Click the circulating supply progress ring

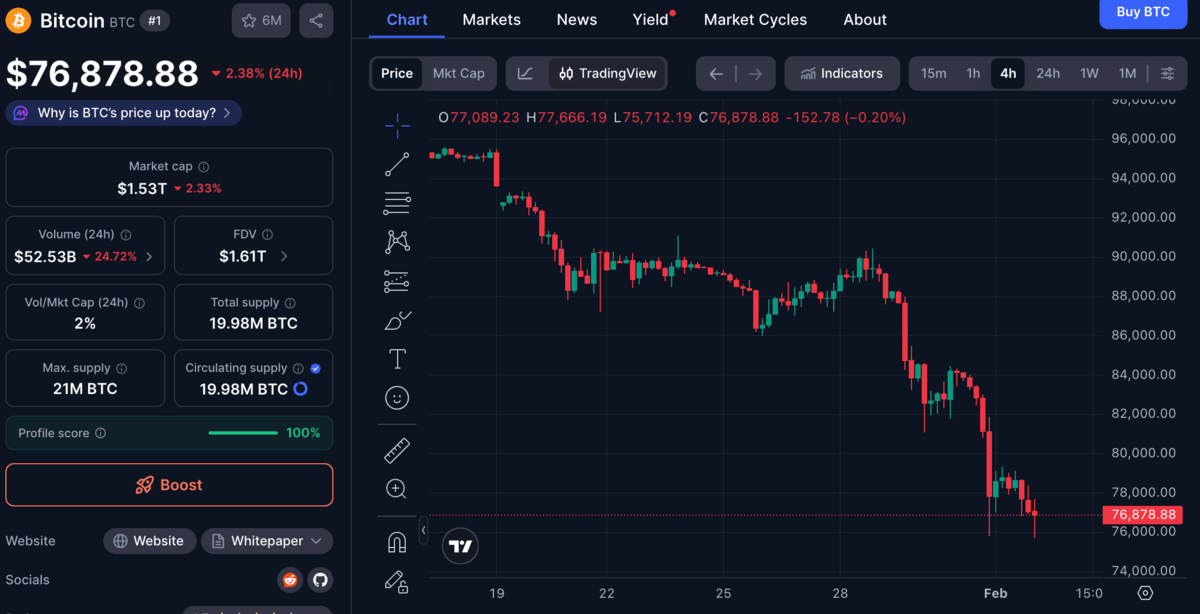pyautogui.click(x=300, y=389)
